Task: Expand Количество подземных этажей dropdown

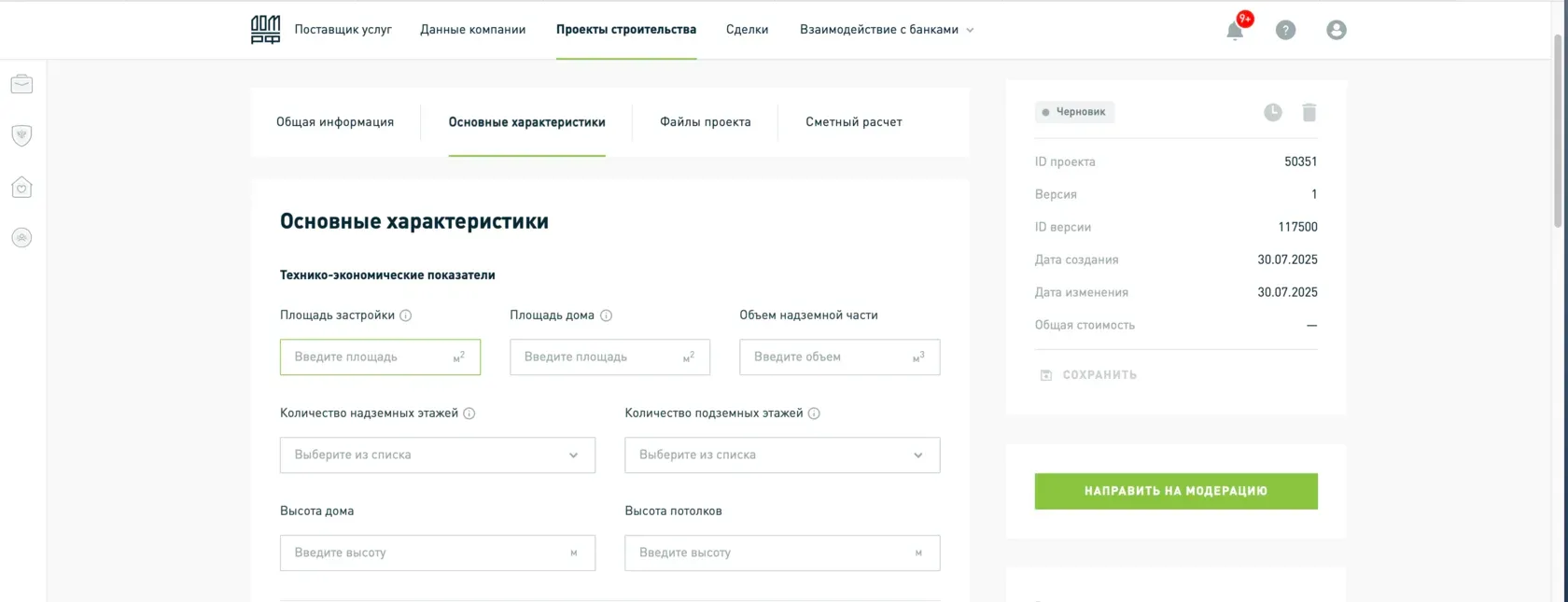Action: pyautogui.click(x=781, y=455)
